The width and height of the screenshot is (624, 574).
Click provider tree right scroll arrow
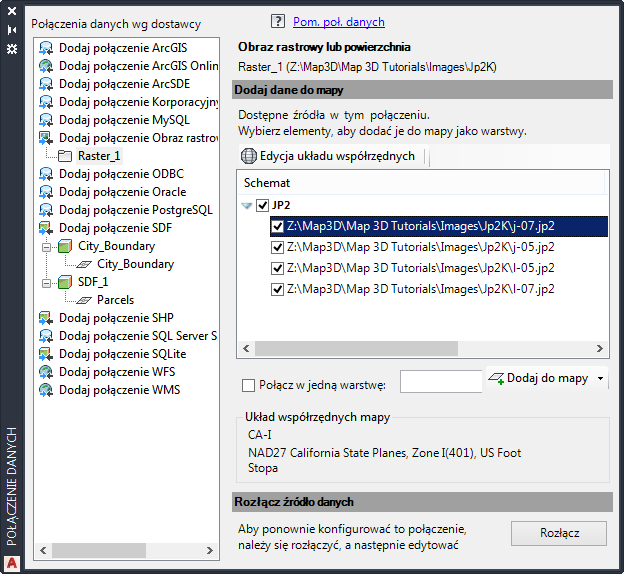(210, 551)
